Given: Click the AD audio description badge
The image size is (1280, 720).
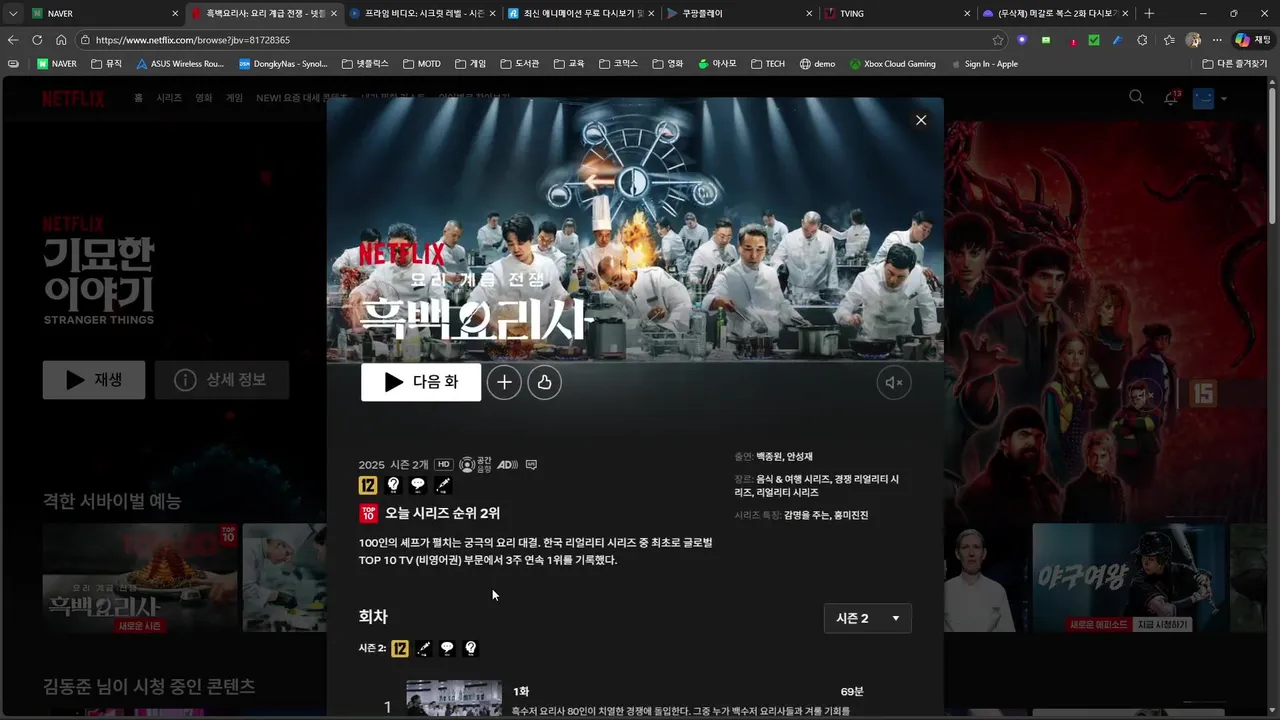Looking at the screenshot, I should (x=507, y=465).
